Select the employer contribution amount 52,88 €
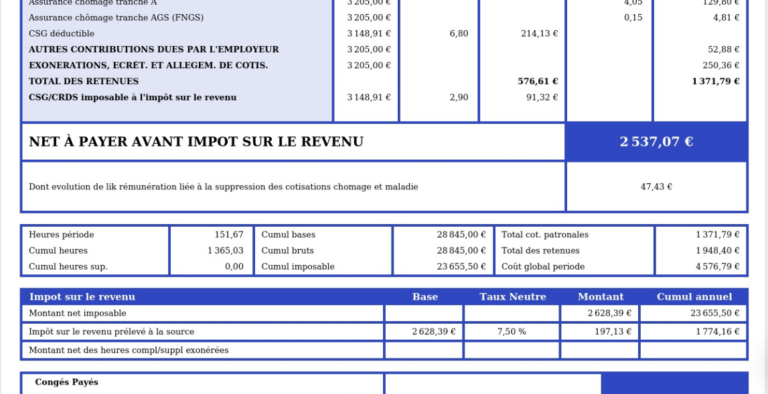Screen dimensions: 768x394 [723, 49]
